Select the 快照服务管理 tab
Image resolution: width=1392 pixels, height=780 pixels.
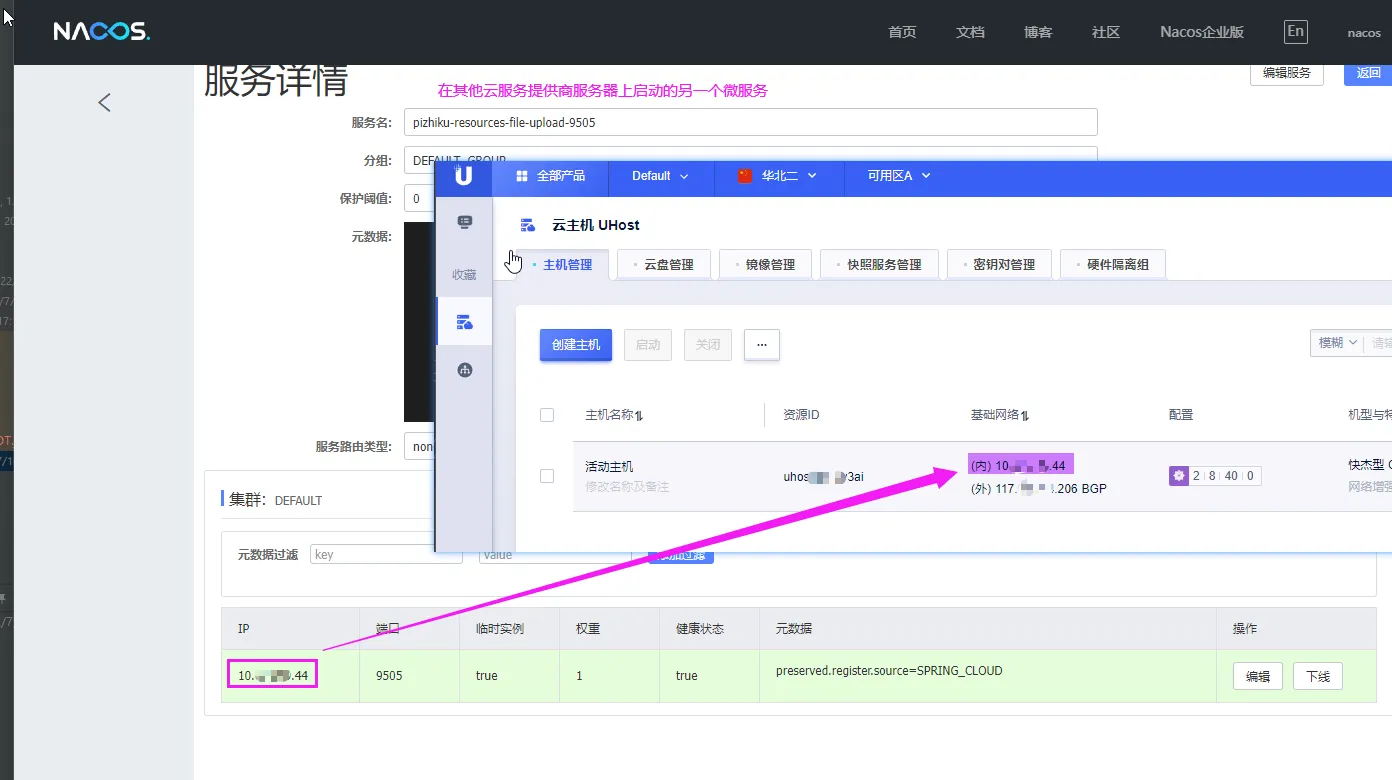click(x=879, y=265)
